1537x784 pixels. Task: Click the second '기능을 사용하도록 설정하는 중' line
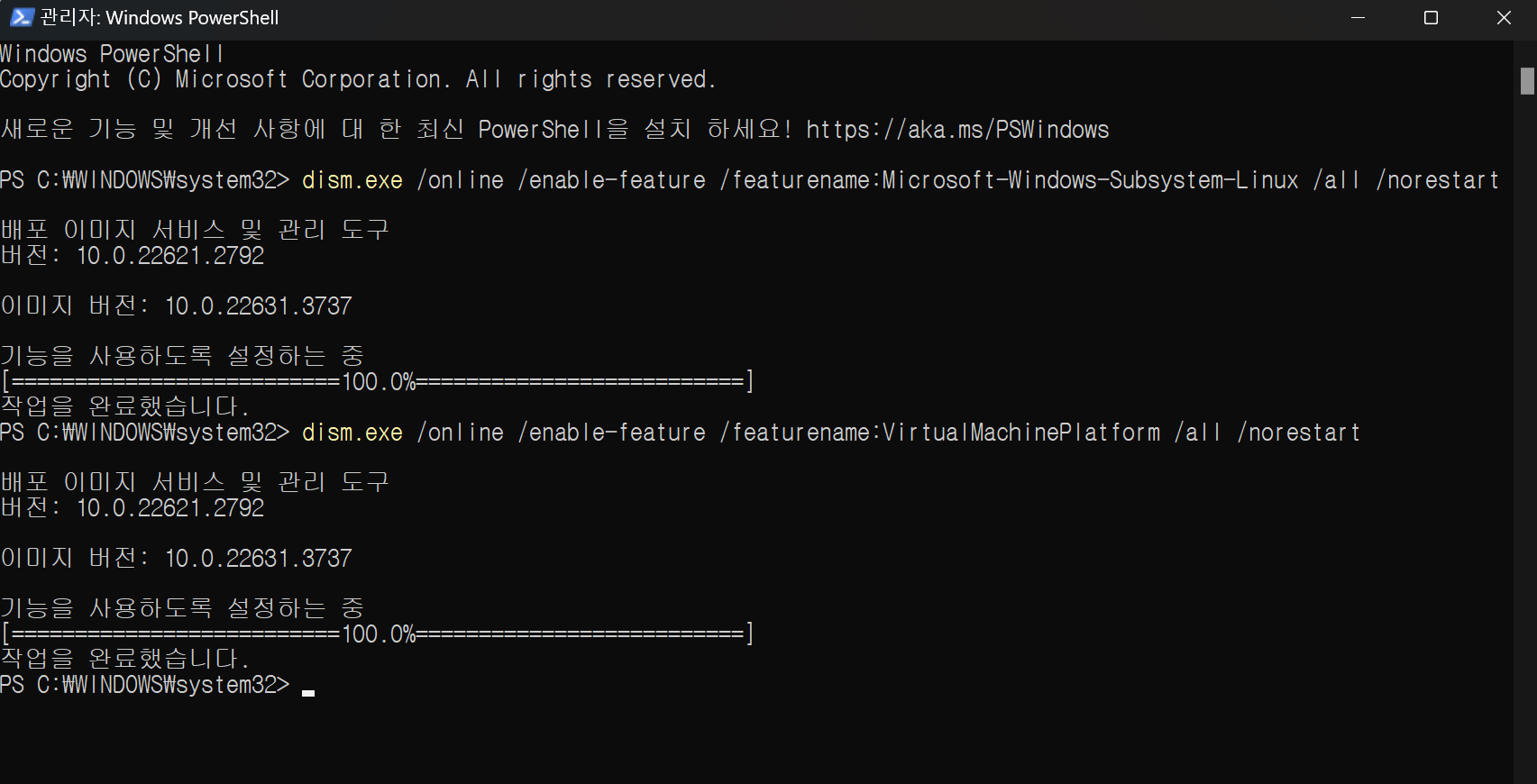point(180,608)
